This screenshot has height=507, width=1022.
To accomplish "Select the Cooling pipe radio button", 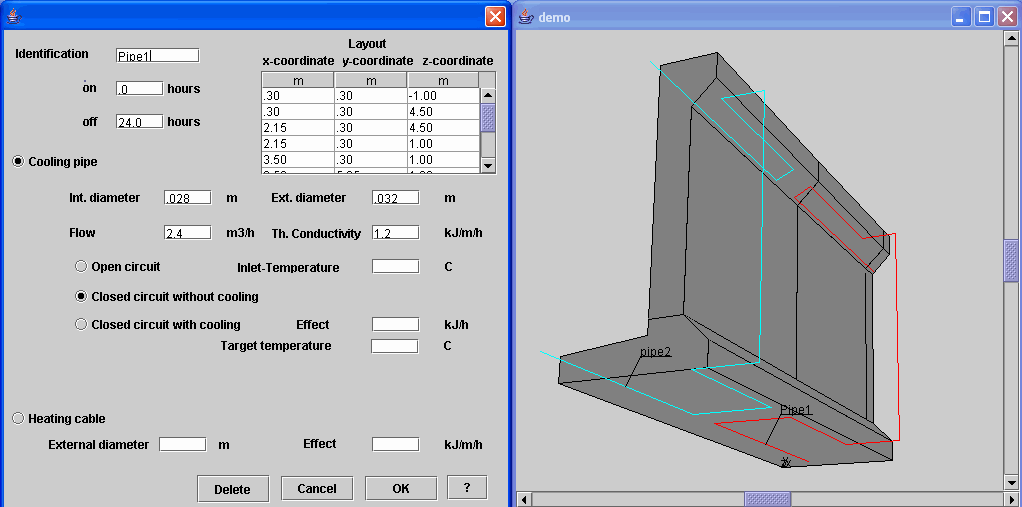I will [18, 162].
